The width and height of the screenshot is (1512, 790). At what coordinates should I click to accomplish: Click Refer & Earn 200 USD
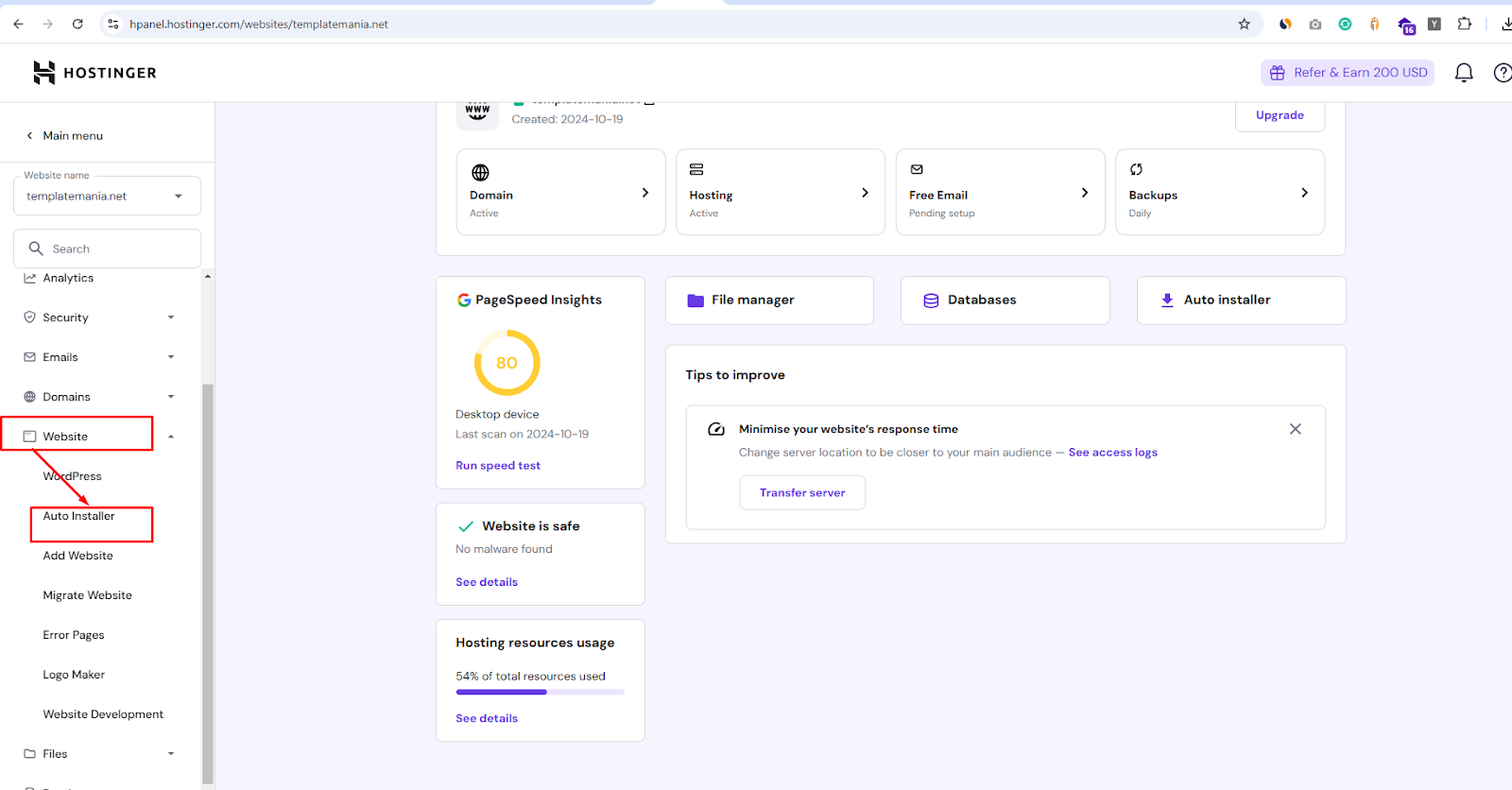click(x=1348, y=73)
